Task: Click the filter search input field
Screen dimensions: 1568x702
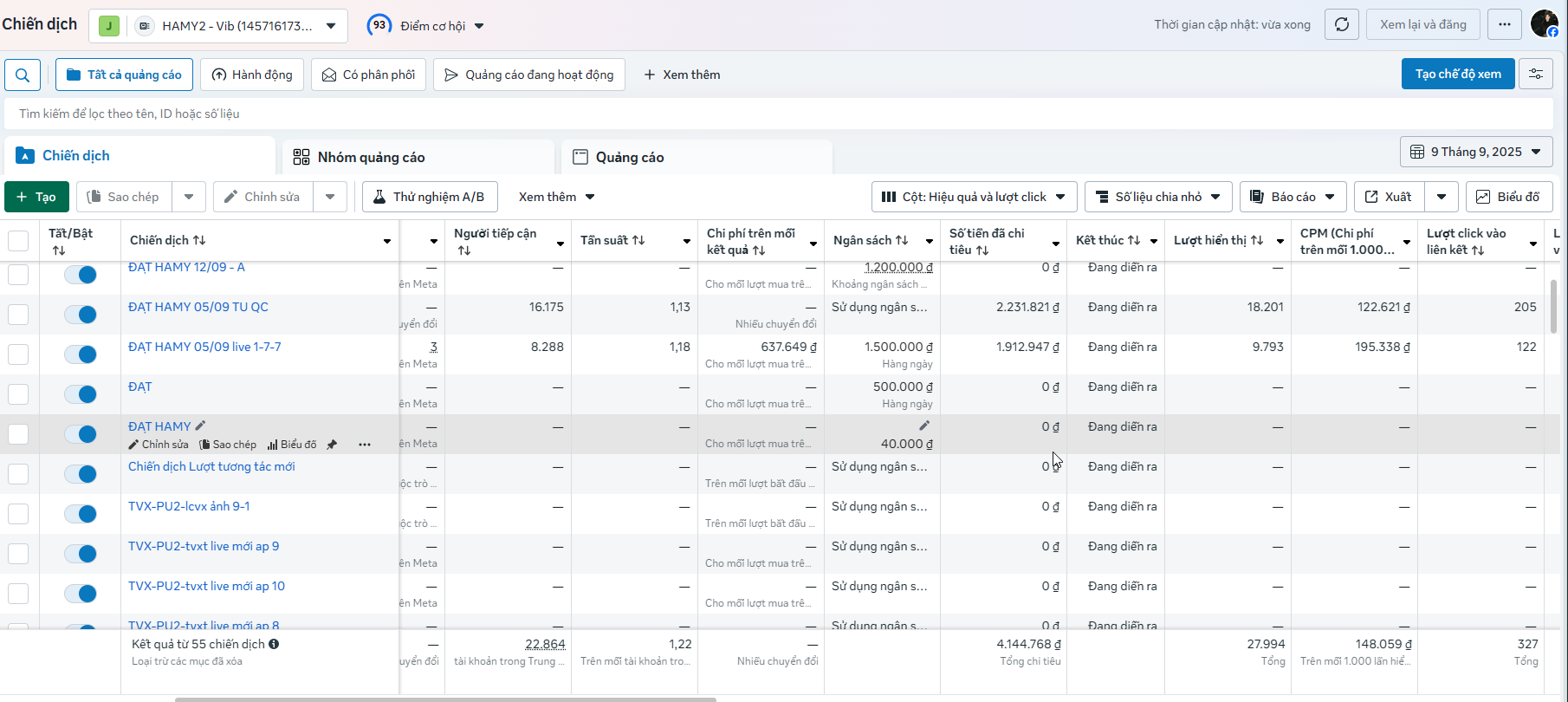Action: pyautogui.click(x=779, y=114)
